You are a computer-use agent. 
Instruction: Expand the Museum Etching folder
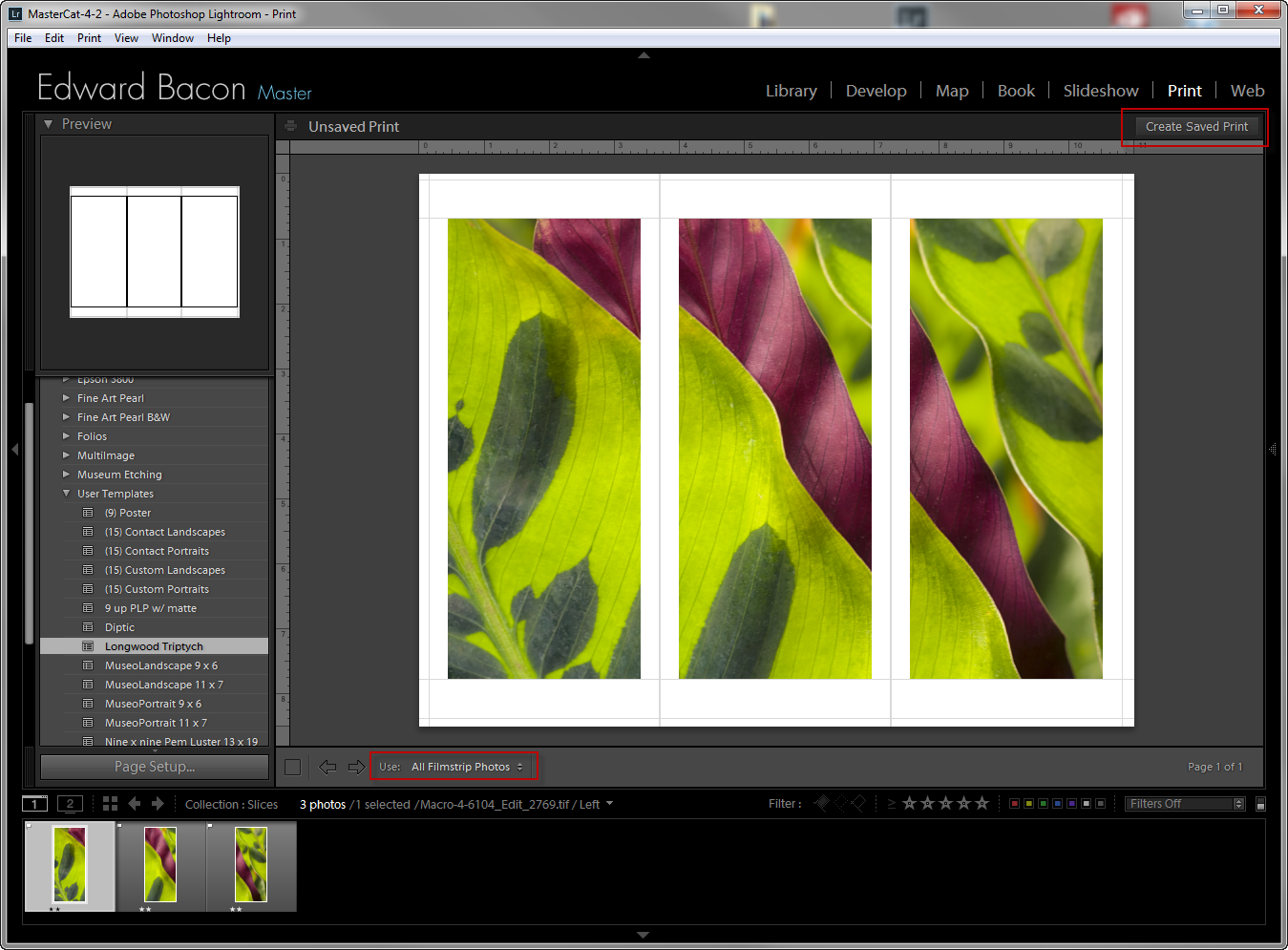tap(66, 475)
